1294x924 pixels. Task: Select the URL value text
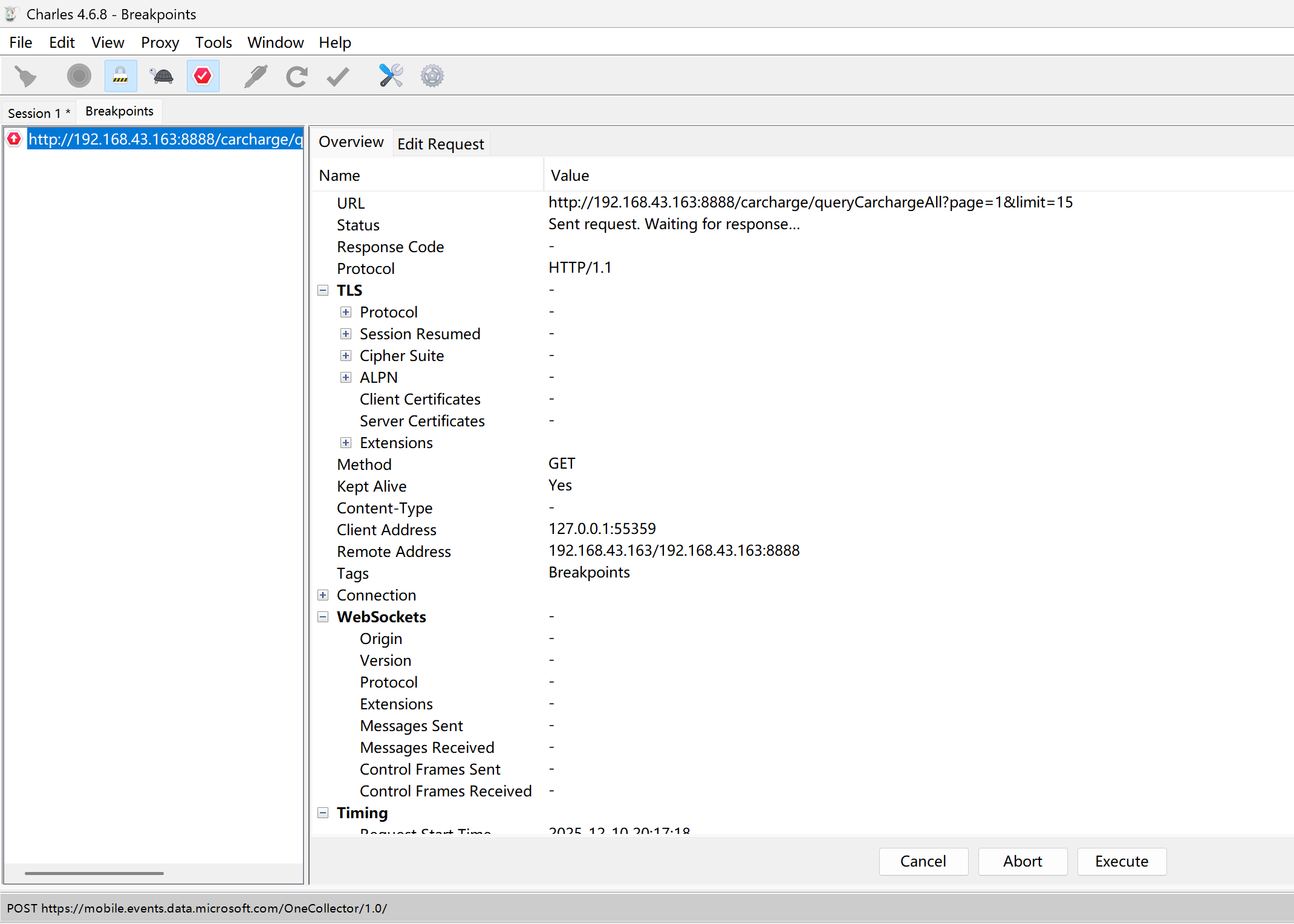coord(810,202)
